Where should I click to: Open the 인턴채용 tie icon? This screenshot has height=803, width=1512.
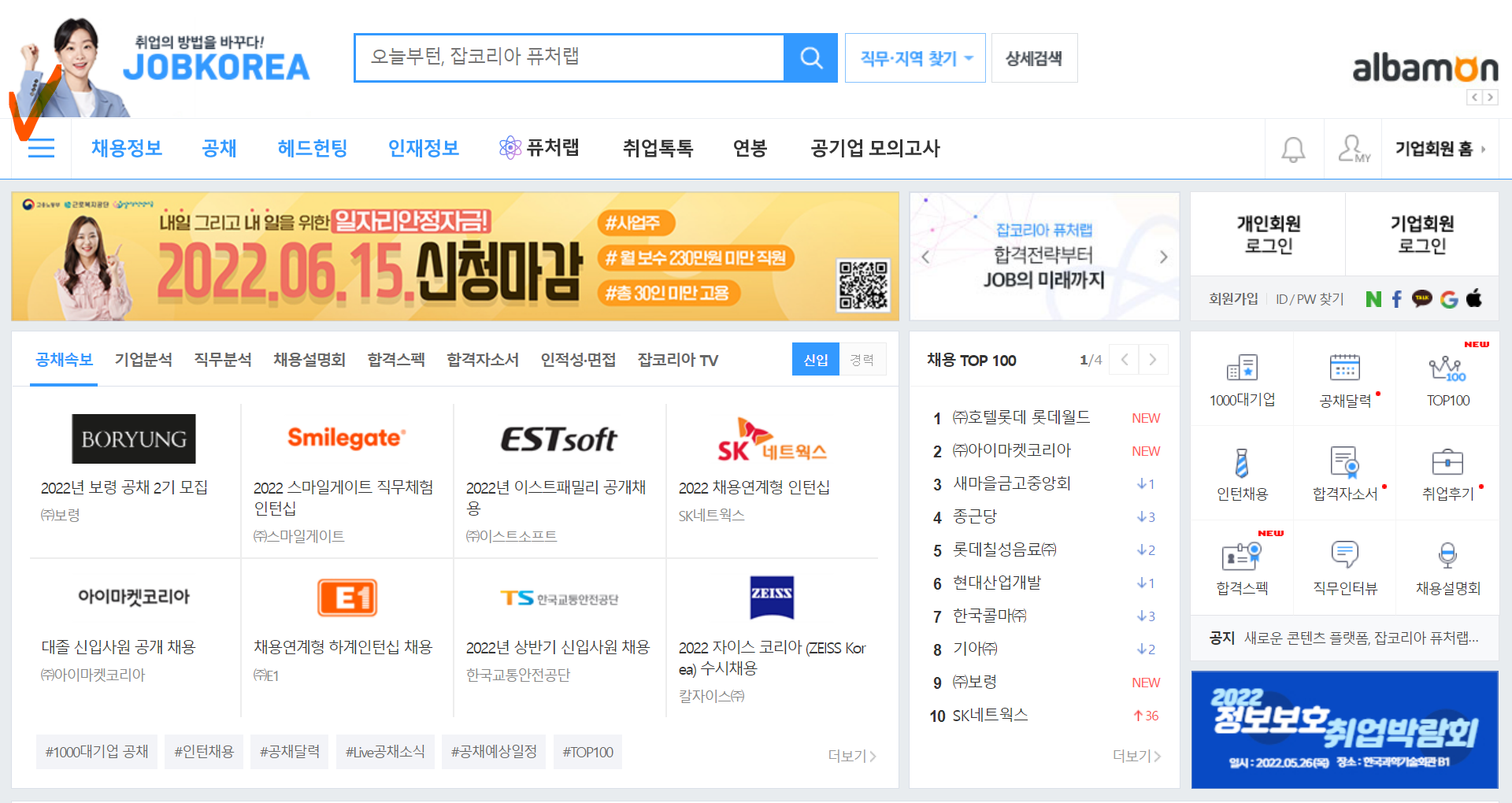(x=1242, y=462)
